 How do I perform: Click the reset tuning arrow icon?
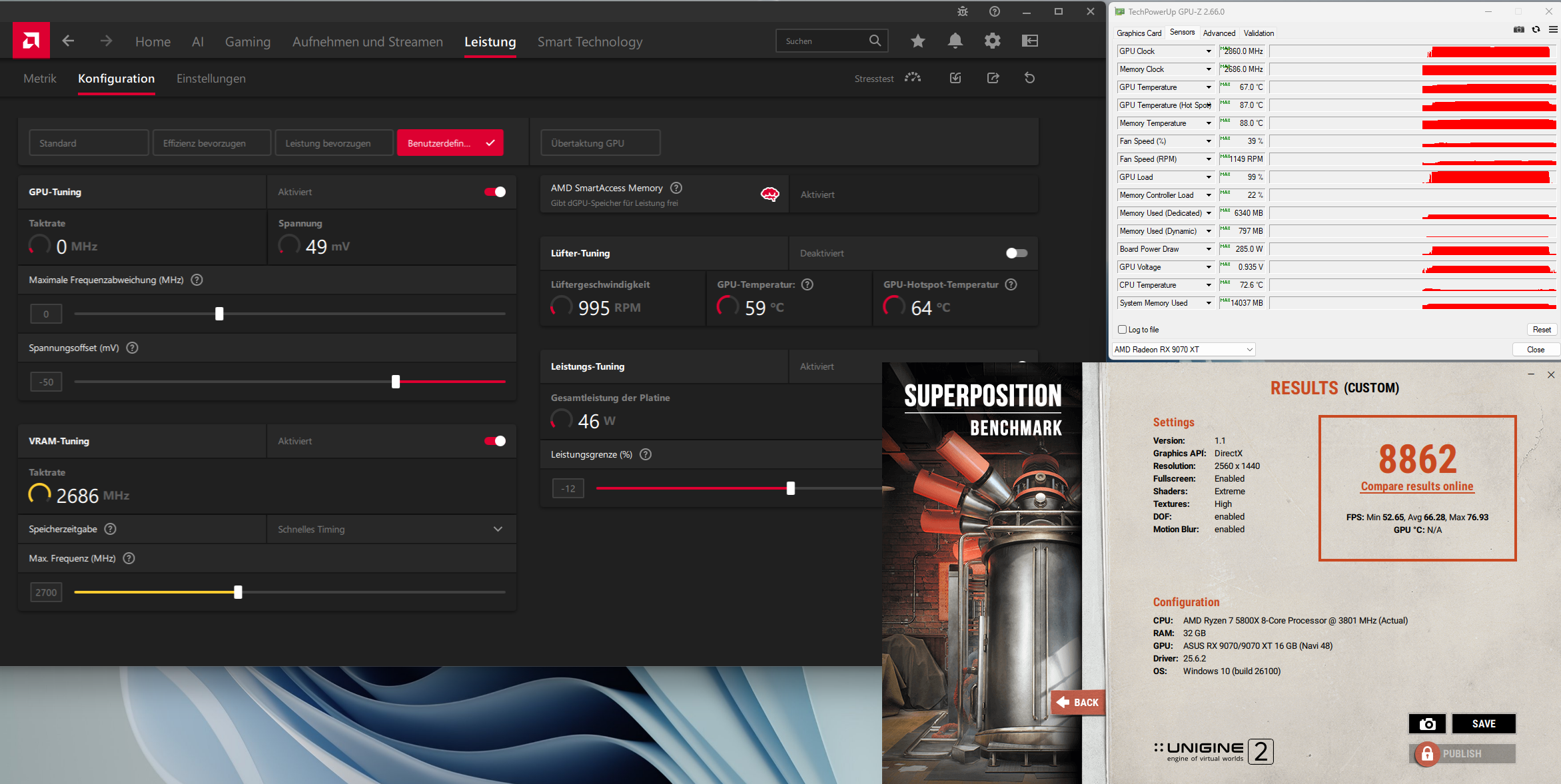click(x=1029, y=78)
